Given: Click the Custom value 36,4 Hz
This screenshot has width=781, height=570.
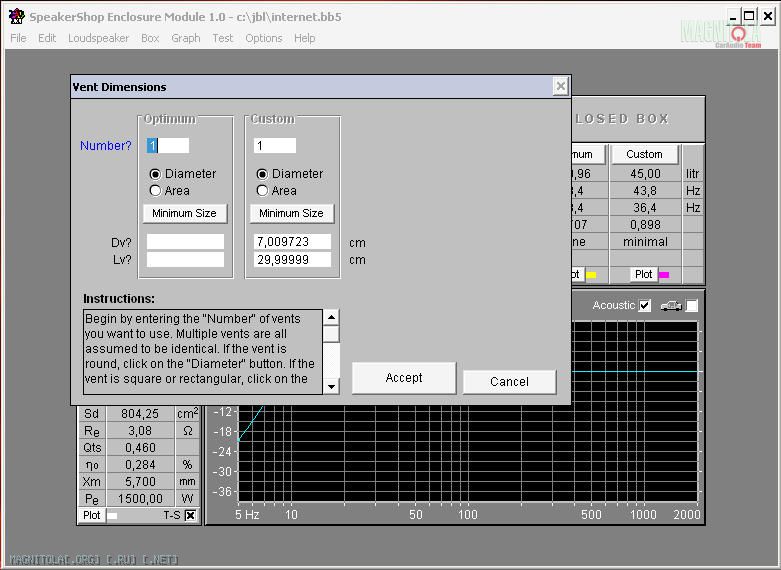Looking at the screenshot, I should 645,208.
